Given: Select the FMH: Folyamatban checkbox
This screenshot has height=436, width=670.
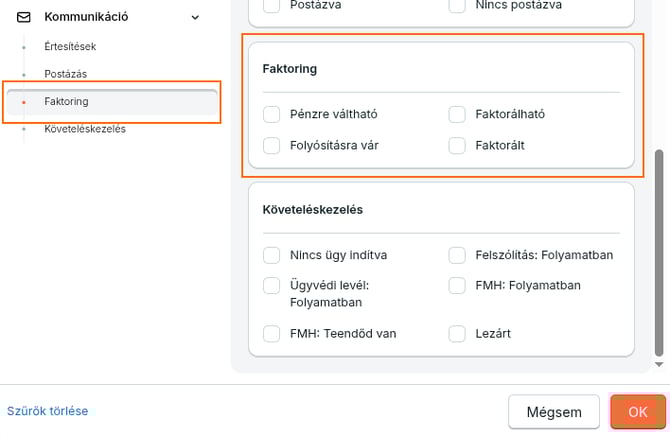Looking at the screenshot, I should pyautogui.click(x=457, y=286).
